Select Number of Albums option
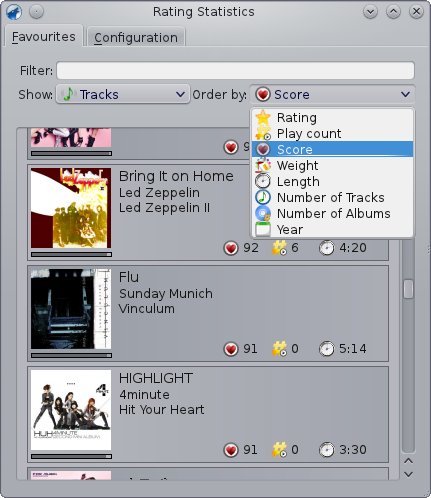This screenshot has height=498, width=431. click(332, 213)
